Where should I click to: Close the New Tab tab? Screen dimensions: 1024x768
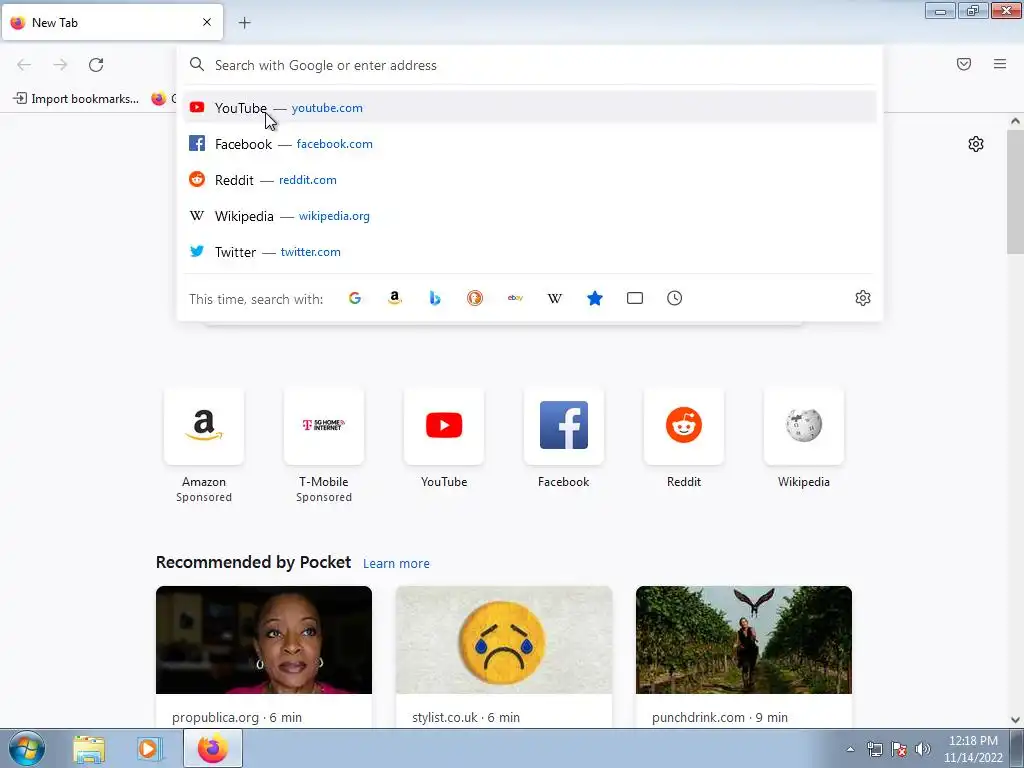[207, 22]
